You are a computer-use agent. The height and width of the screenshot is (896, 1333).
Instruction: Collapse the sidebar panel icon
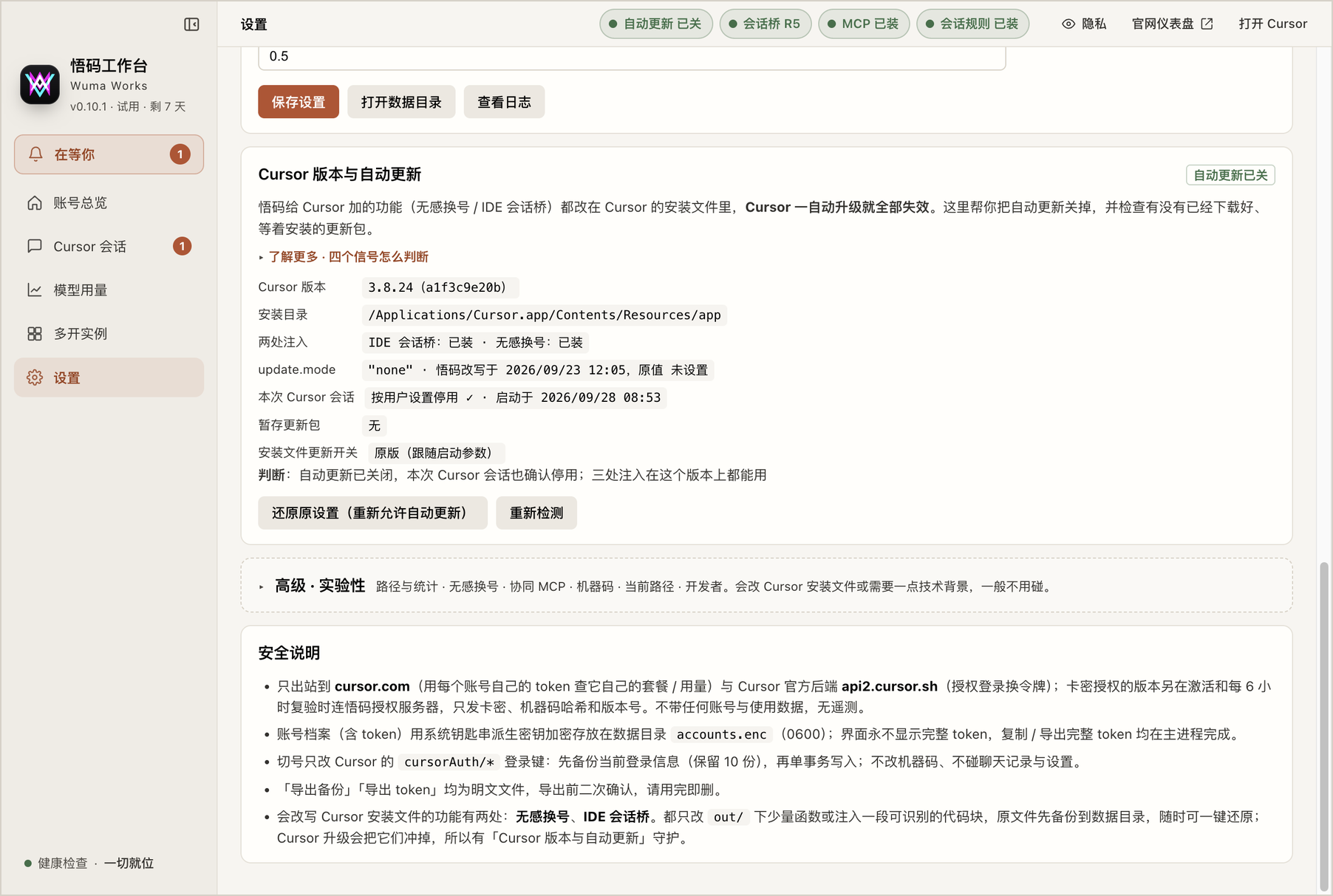pos(191,24)
